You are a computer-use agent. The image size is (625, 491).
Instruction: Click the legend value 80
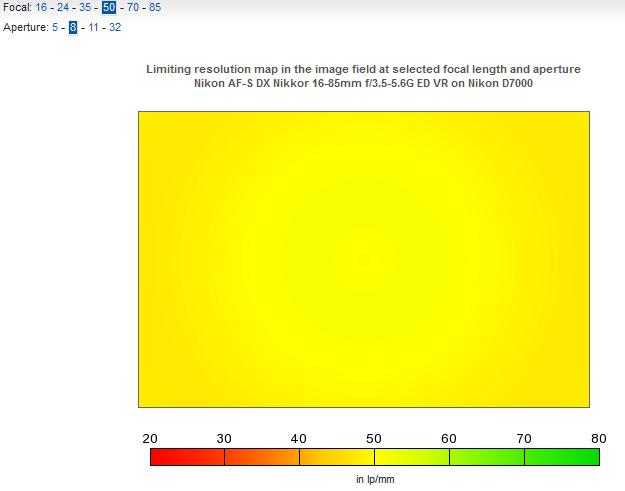599,438
